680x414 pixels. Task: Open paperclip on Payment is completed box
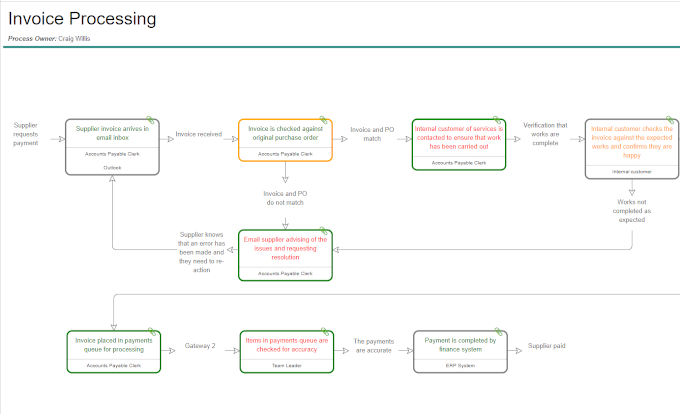(499, 332)
